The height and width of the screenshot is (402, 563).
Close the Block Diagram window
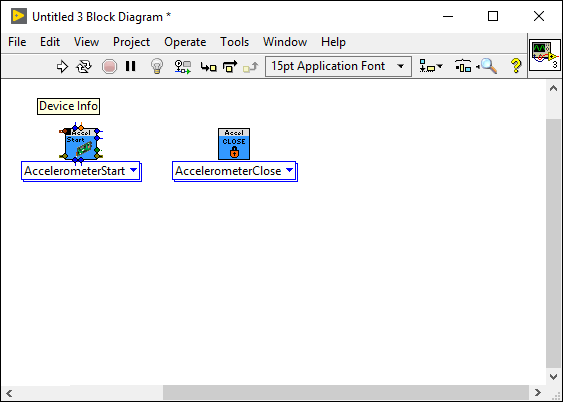(x=539, y=16)
